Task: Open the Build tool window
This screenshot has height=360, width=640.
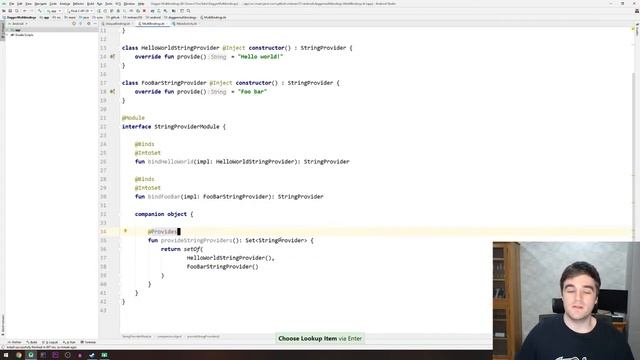Action: (x=32, y=342)
